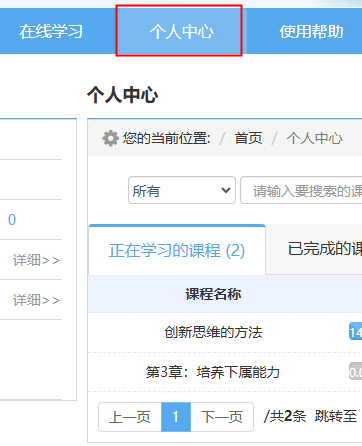Image resolution: width=362 pixels, height=446 pixels.
Task: Click the 共2条 total count text
Action: tap(285, 416)
